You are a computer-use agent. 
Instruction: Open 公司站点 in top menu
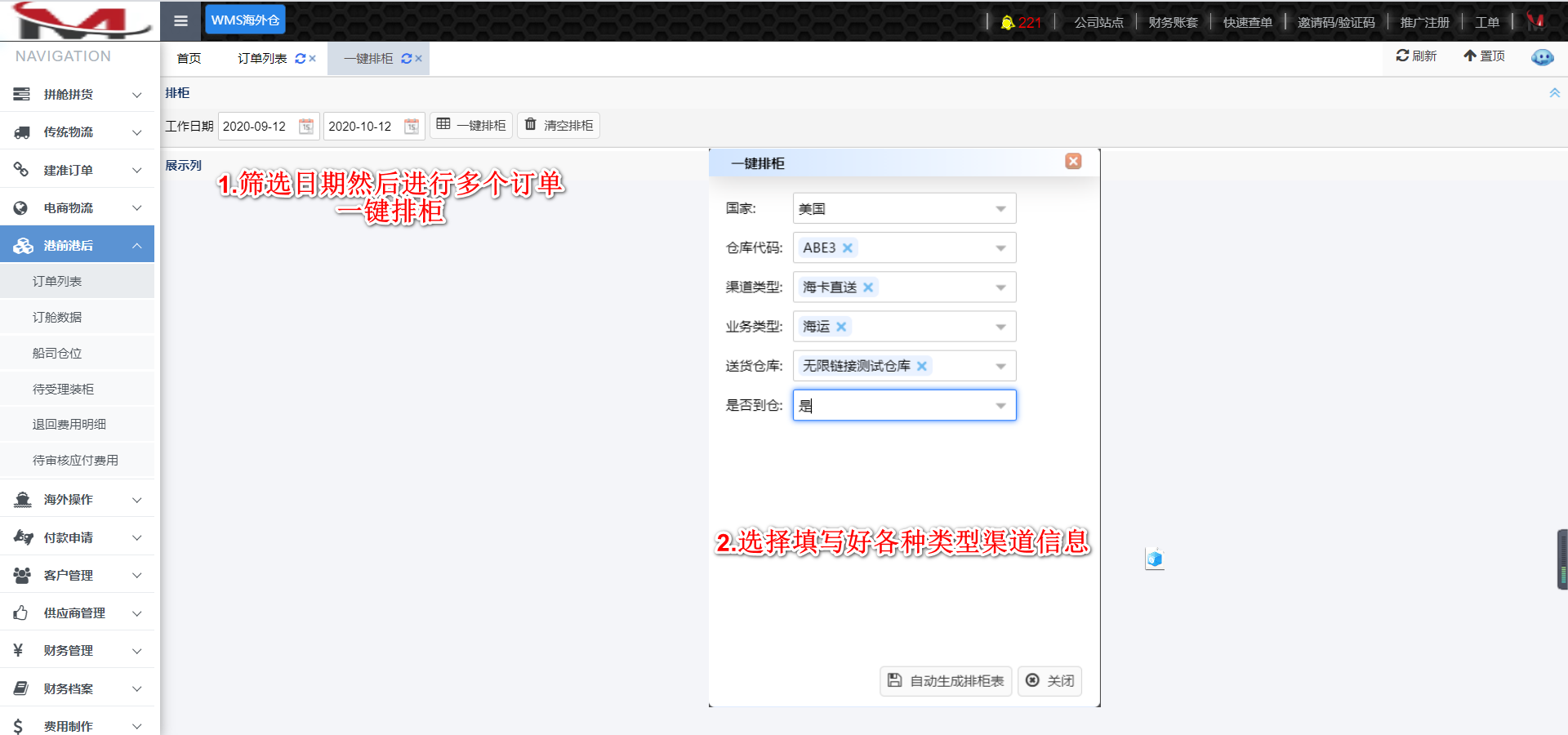[x=1098, y=22]
